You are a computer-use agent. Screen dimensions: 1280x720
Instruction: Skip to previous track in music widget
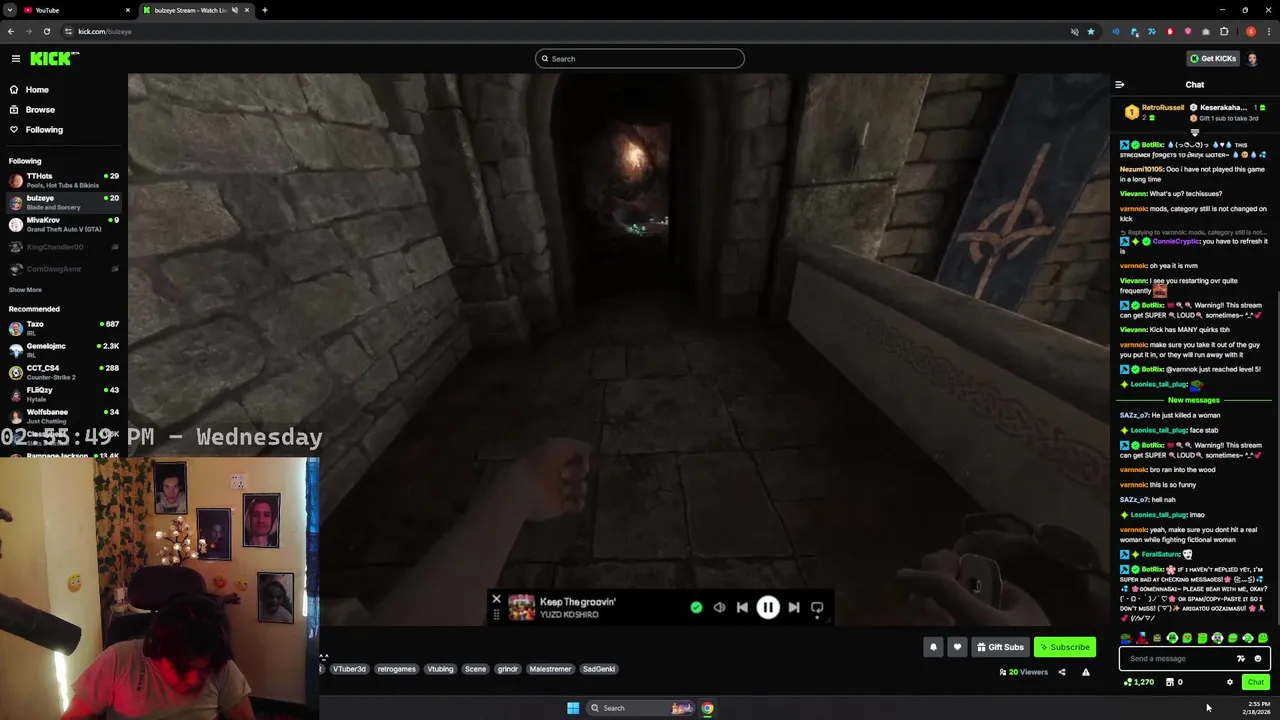[x=742, y=607]
